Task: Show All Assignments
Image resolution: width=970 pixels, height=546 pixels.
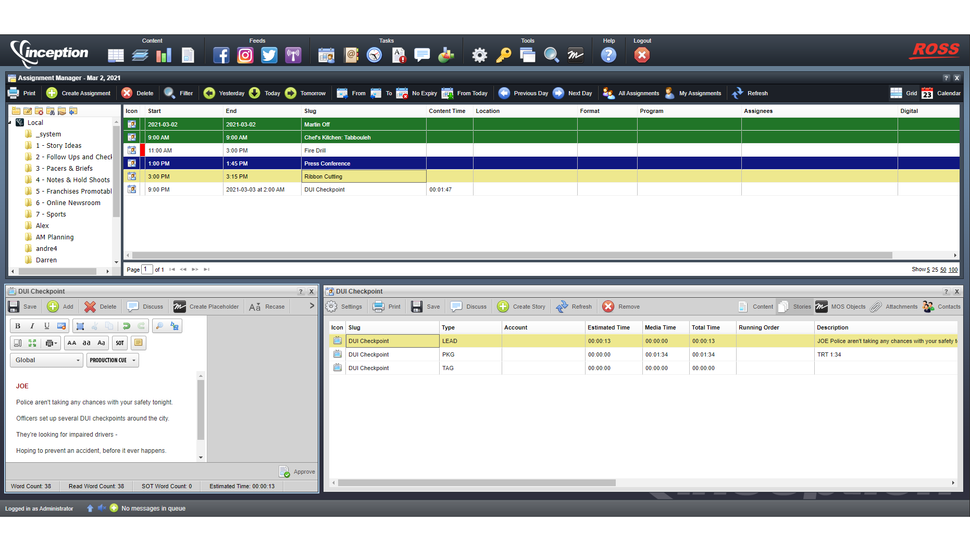Action: (x=631, y=93)
